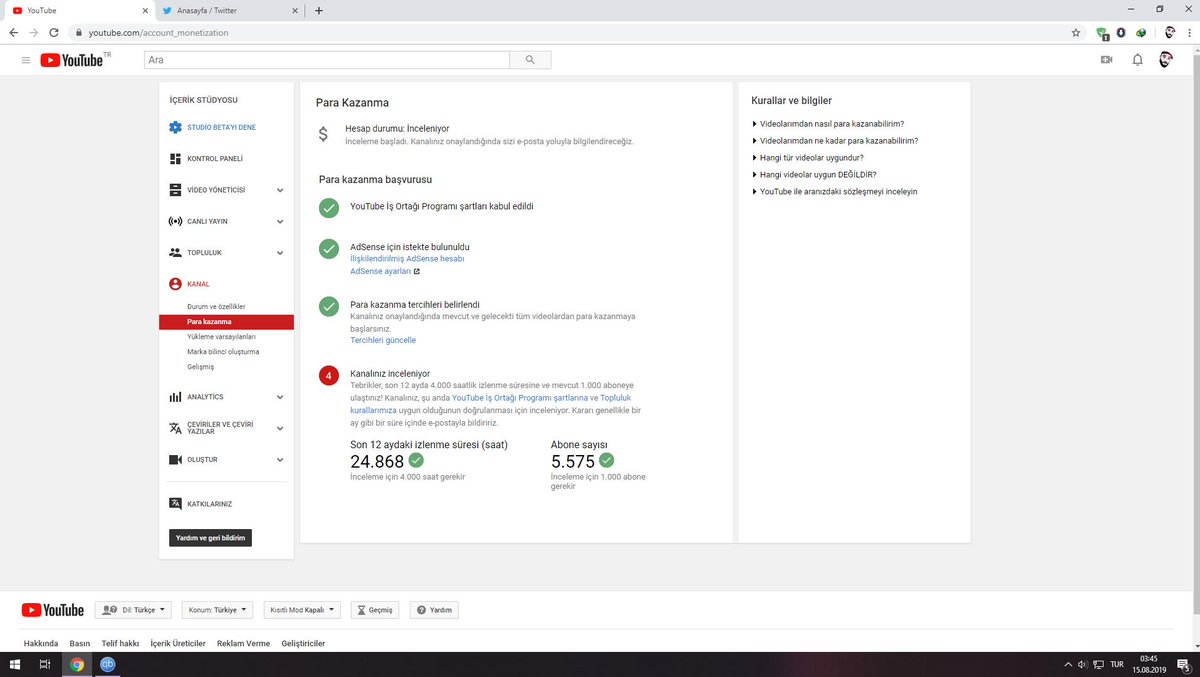The width and height of the screenshot is (1200, 677).
Task: Expand the Video Yöneticisi section
Action: [x=280, y=190]
